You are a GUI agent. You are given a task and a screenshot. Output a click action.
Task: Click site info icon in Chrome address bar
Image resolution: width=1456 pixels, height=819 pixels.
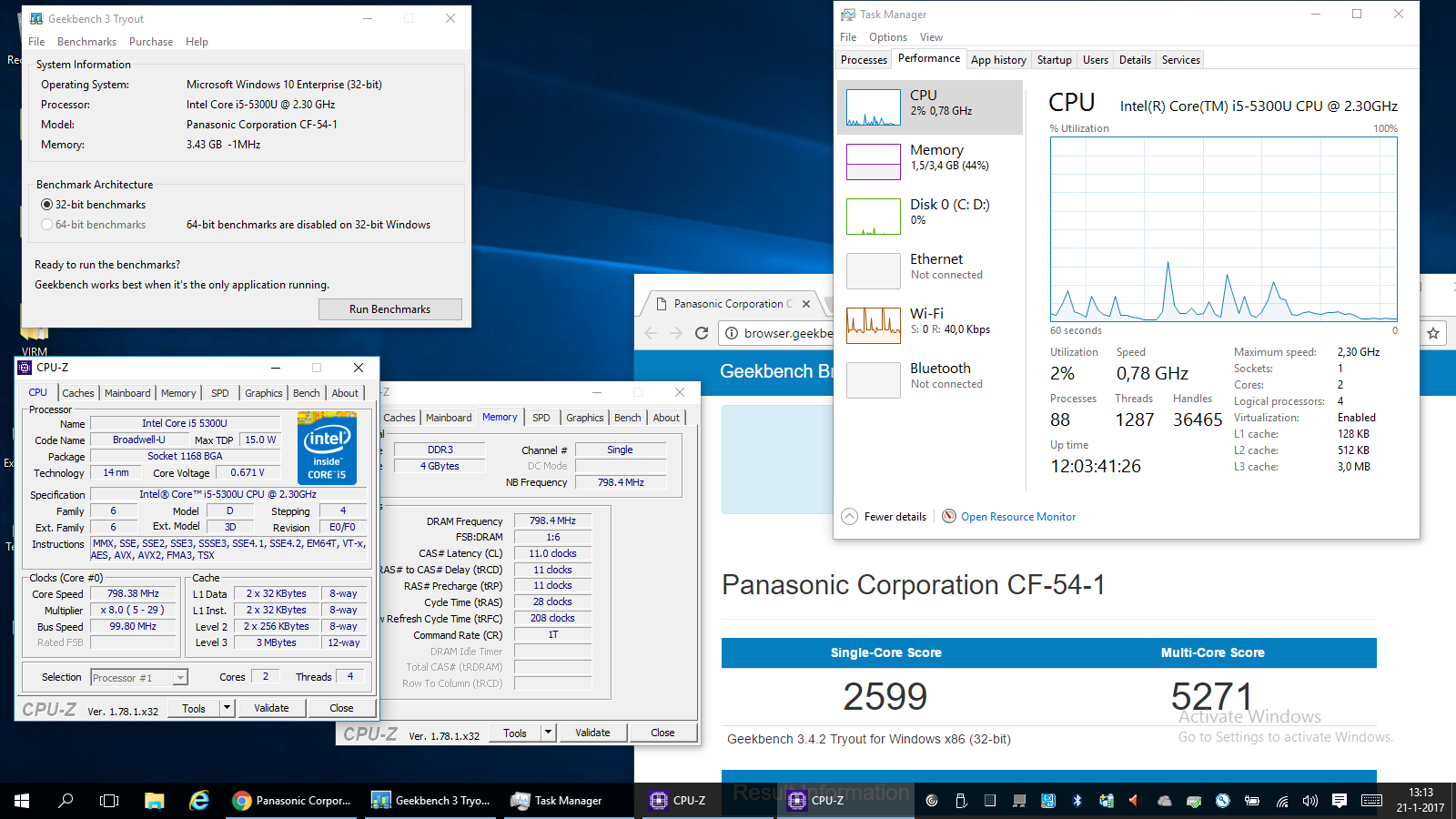click(732, 333)
